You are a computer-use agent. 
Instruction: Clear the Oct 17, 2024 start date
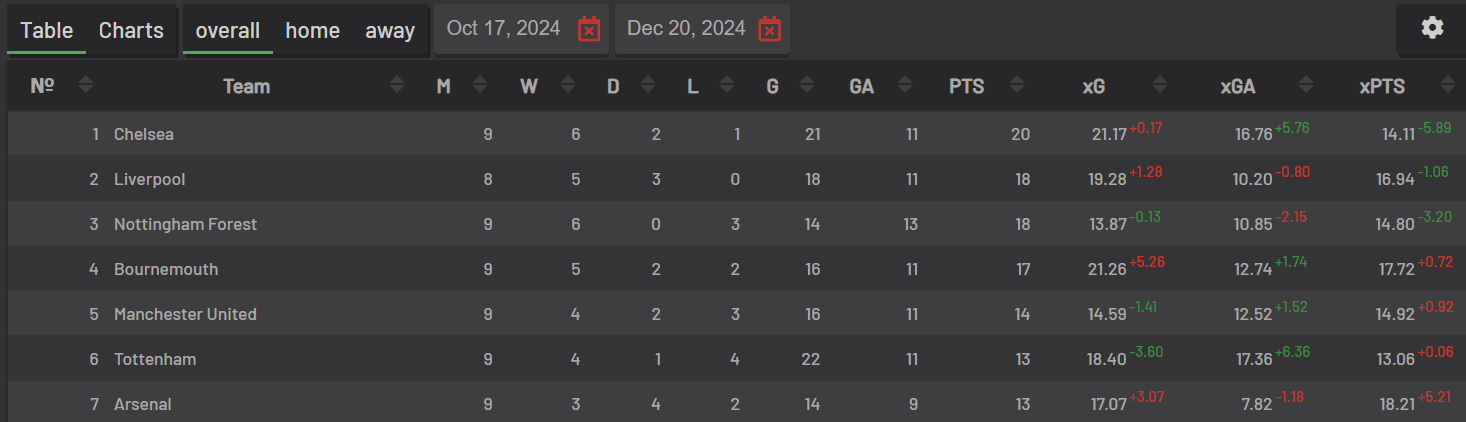[589, 29]
